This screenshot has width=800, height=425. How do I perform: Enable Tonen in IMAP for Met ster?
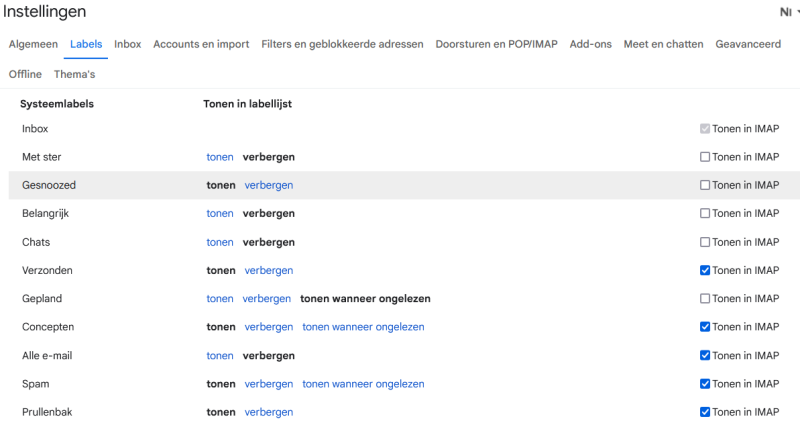pos(705,157)
